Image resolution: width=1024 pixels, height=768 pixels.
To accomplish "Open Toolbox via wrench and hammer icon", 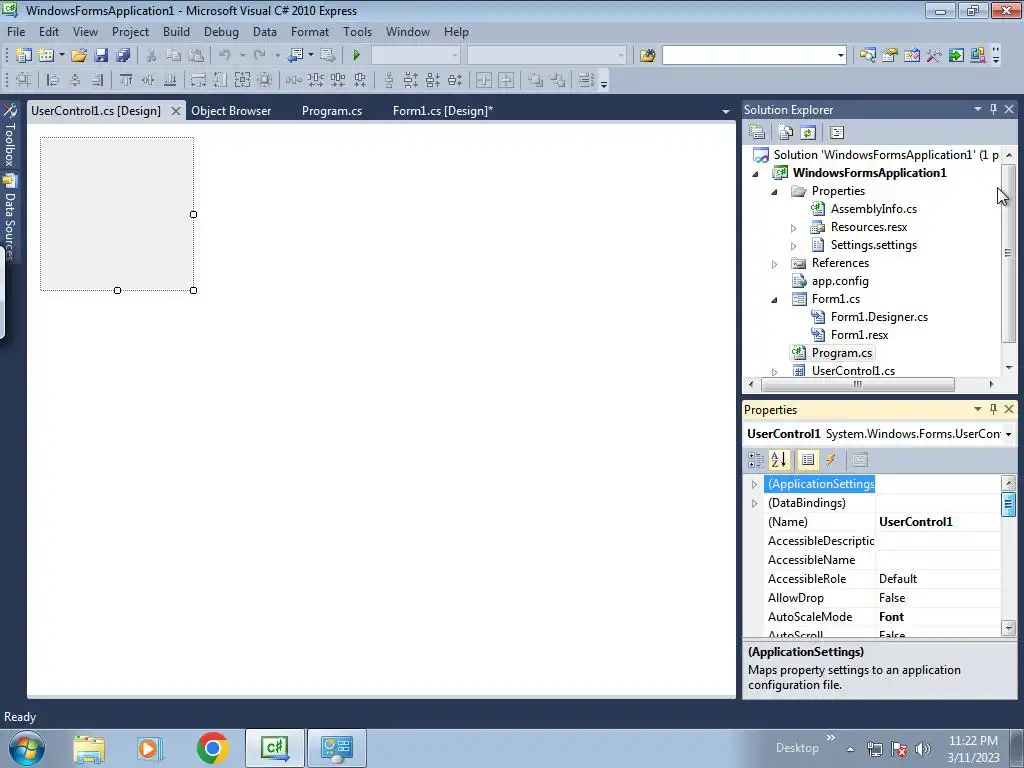I will point(934,56).
